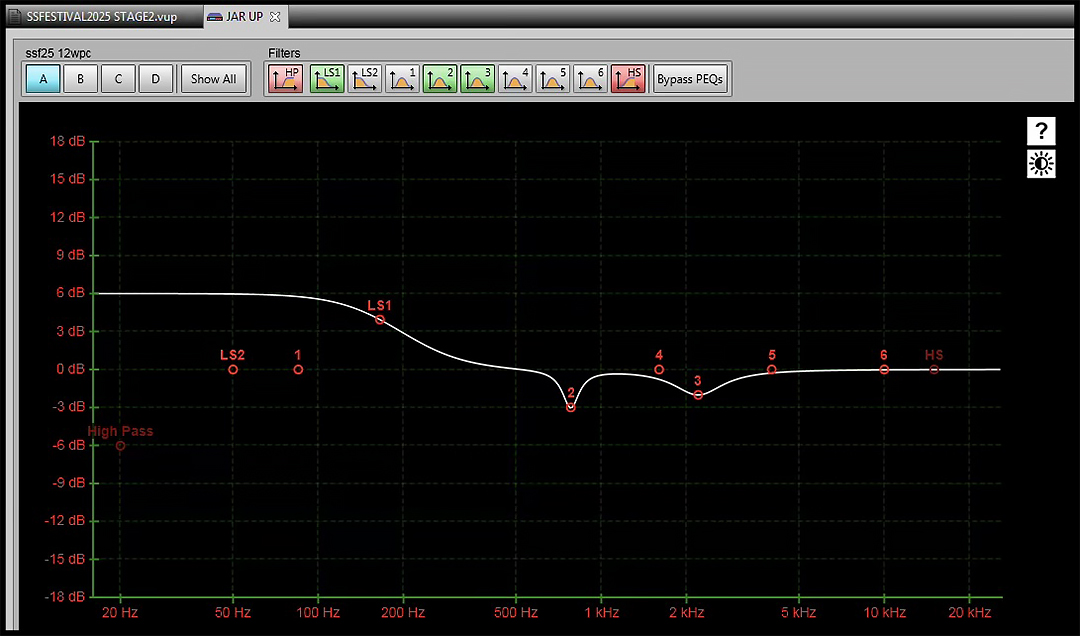Toggle parametric filter 3 icon
The image size is (1080, 636).
tap(477, 79)
